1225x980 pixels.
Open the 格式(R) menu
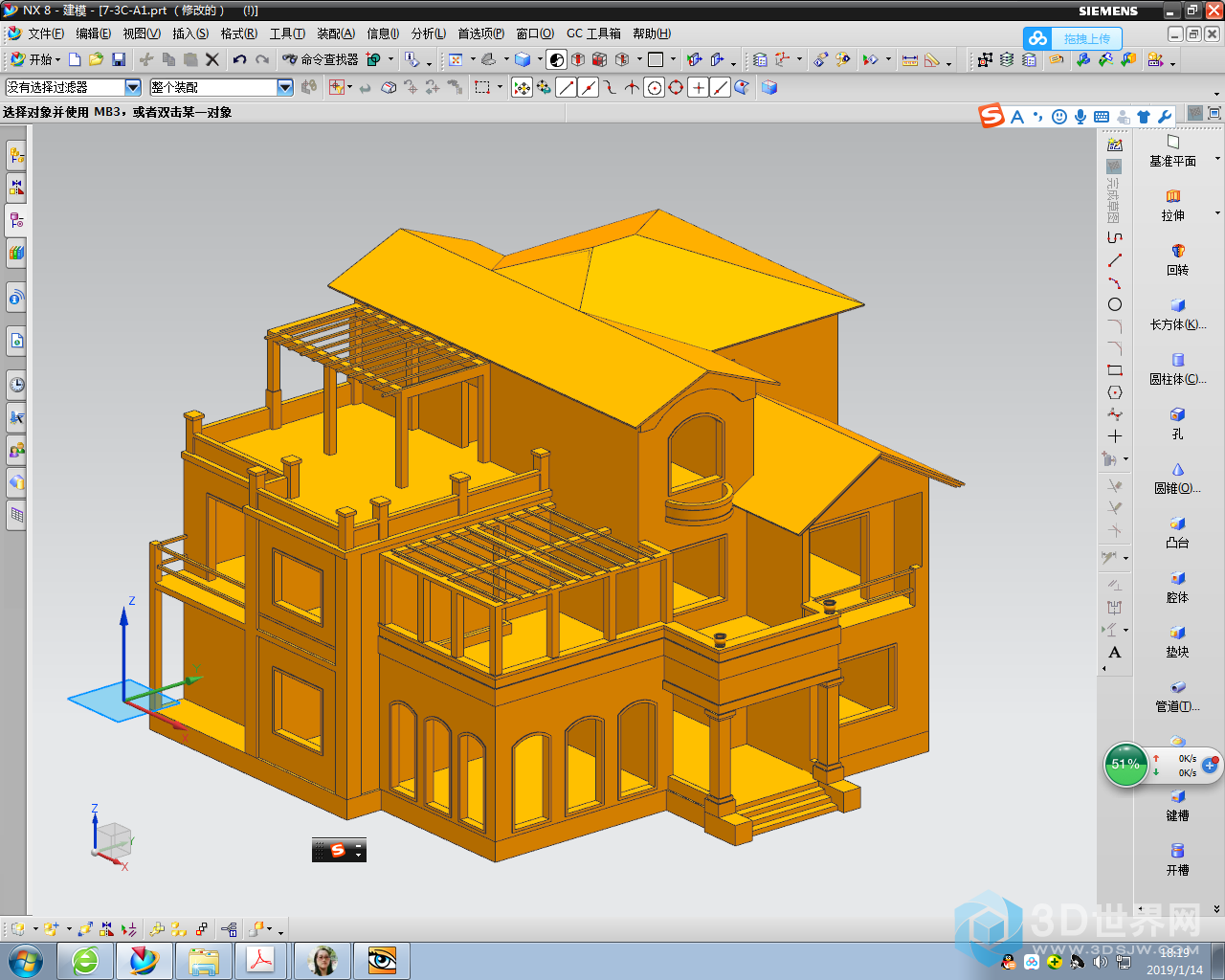coord(239,33)
